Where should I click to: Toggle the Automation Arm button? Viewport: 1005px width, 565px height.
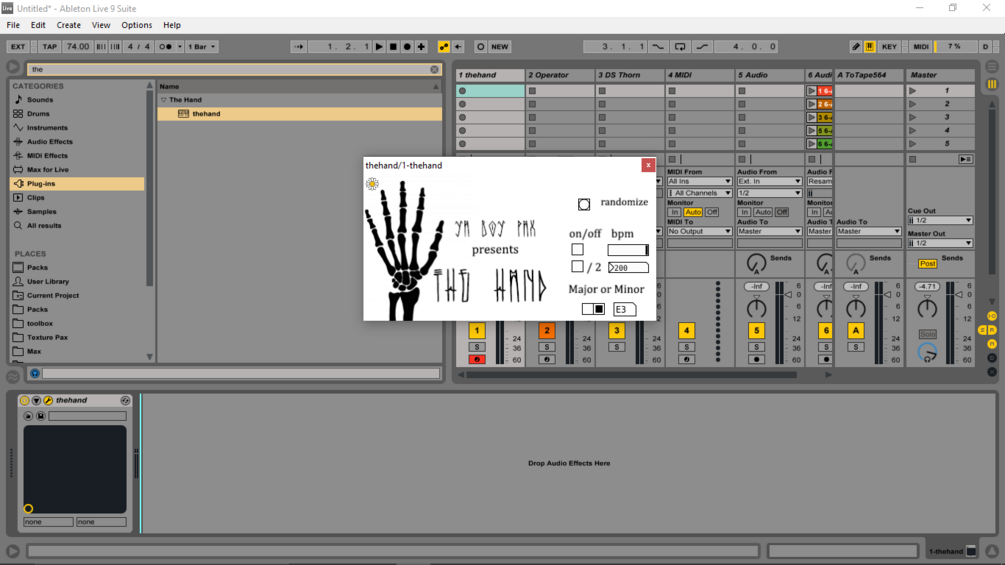444,47
